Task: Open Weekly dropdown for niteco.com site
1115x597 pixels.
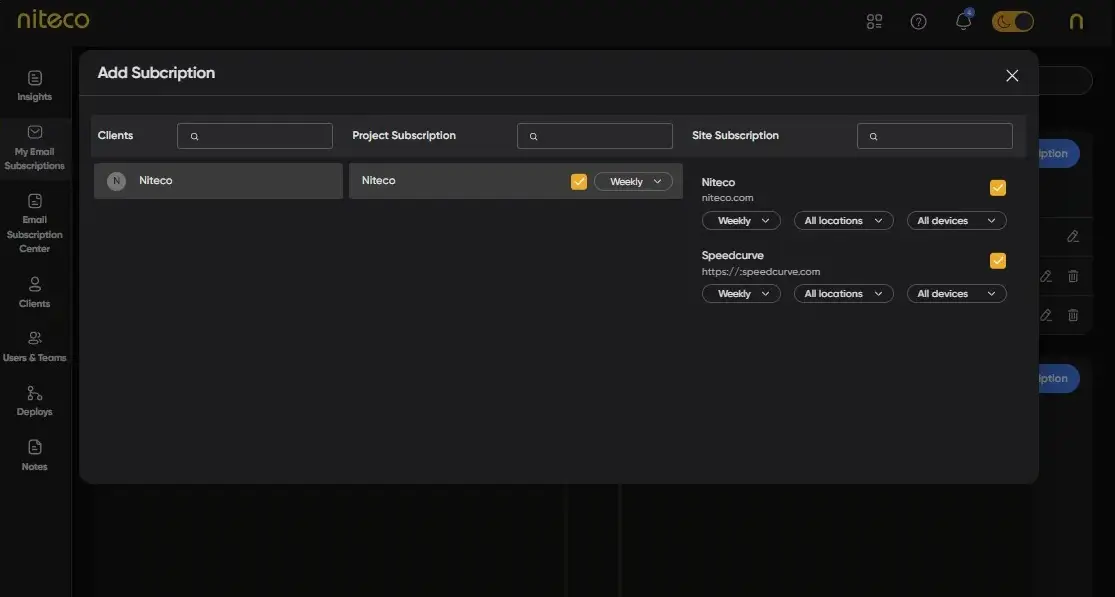Action: pyautogui.click(x=741, y=220)
